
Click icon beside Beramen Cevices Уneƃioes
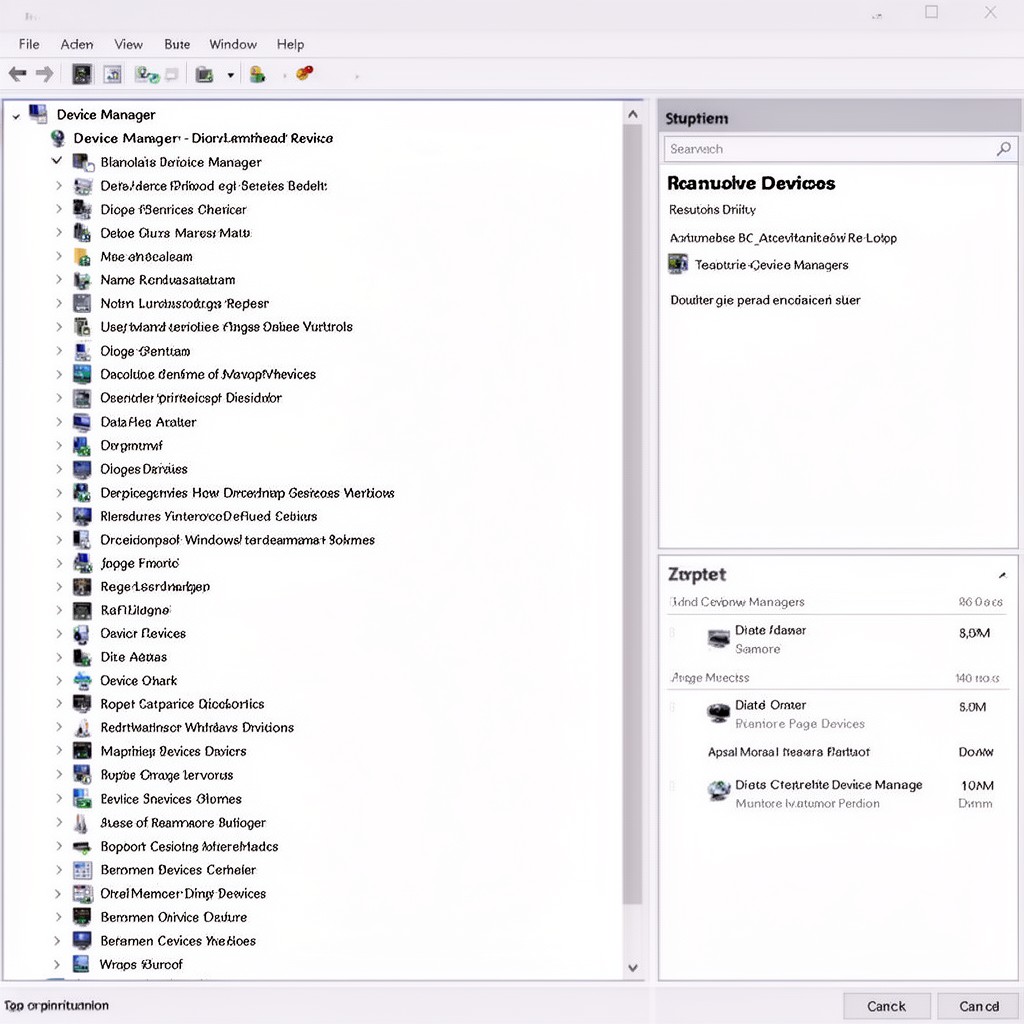pos(82,940)
